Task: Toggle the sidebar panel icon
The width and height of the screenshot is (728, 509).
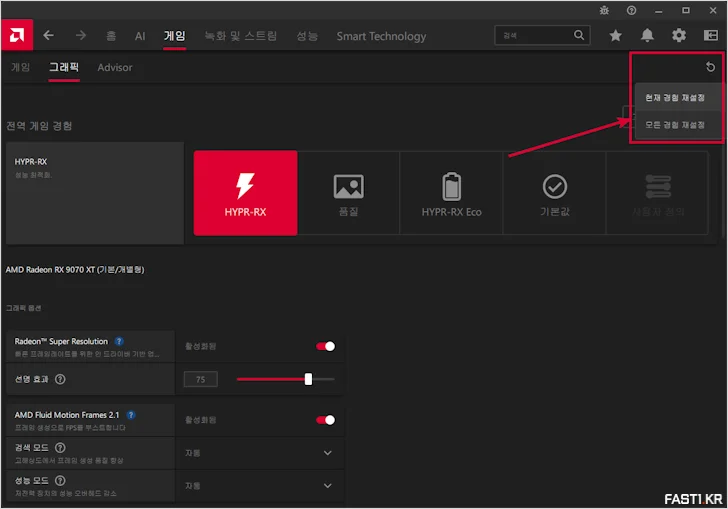Action: pos(711,35)
